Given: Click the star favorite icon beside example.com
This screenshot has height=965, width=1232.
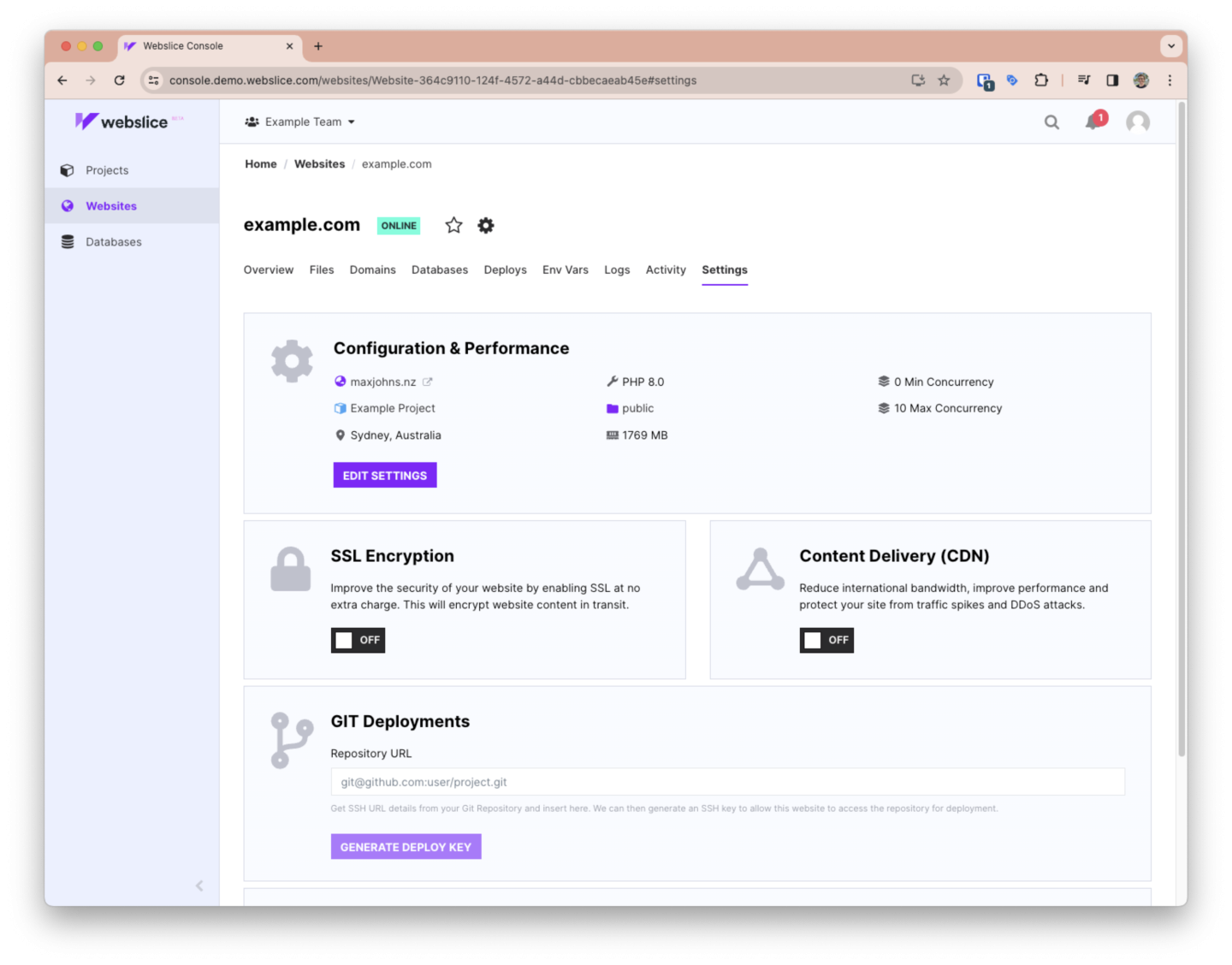Looking at the screenshot, I should [x=453, y=225].
